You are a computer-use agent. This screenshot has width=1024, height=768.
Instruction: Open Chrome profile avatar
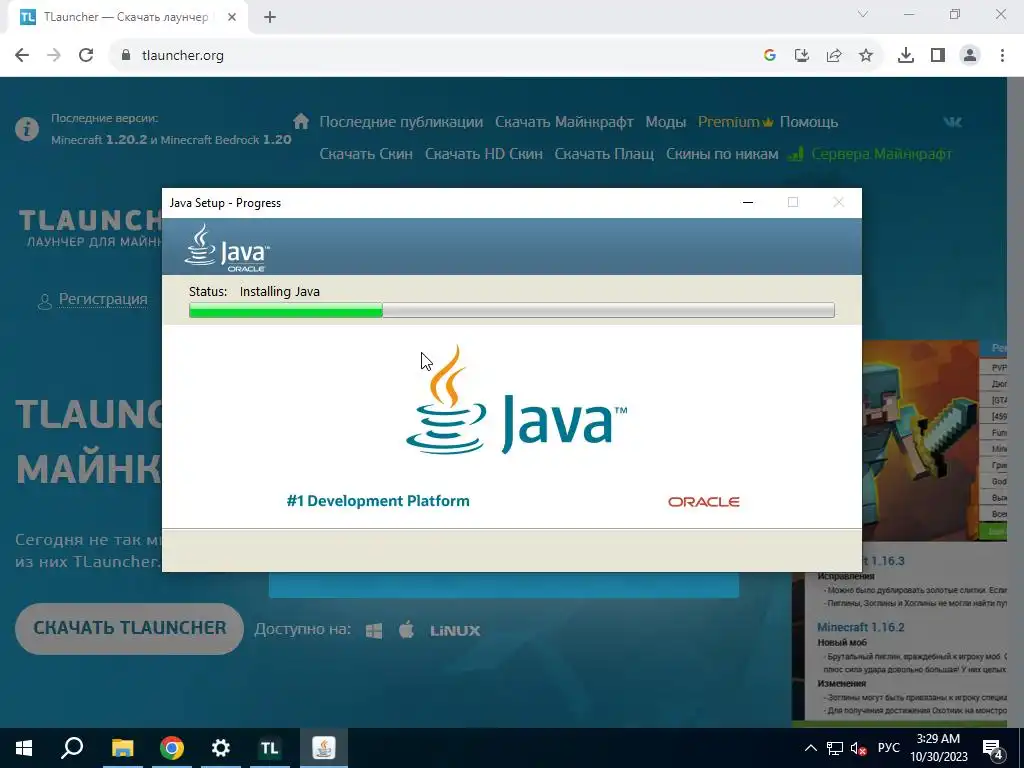click(970, 56)
